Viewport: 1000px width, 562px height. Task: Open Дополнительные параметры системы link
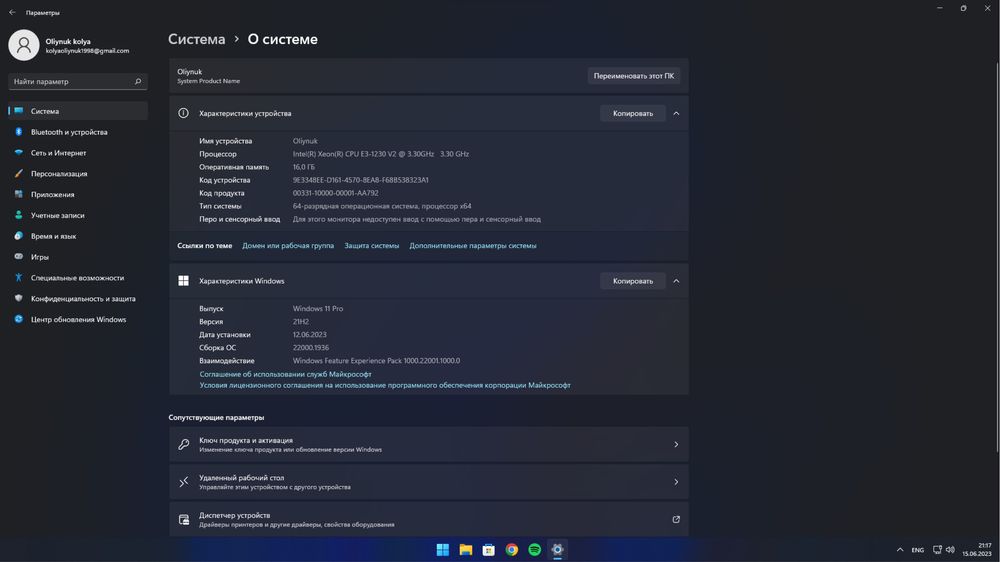(x=473, y=246)
